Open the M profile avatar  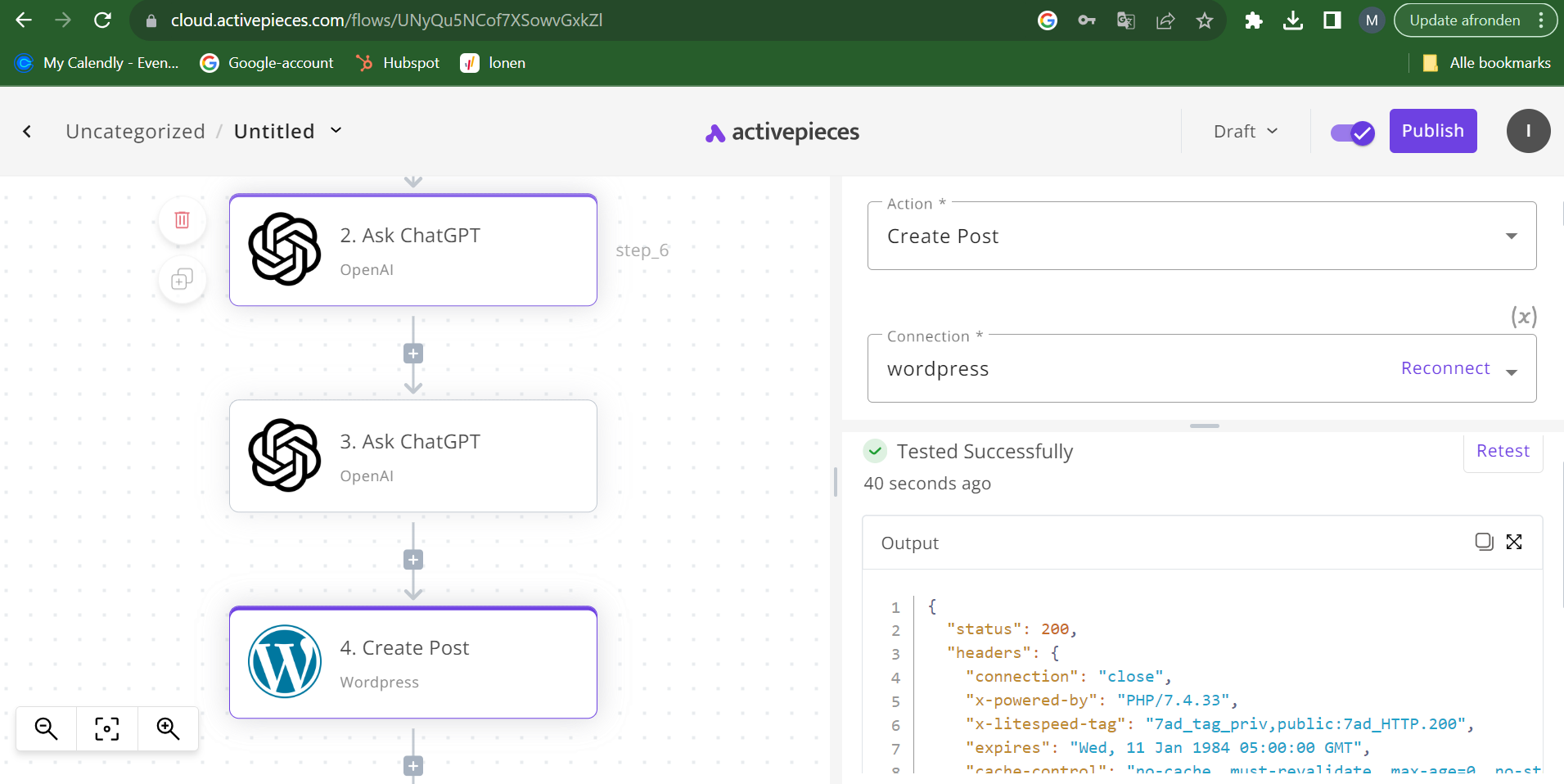point(1372,20)
